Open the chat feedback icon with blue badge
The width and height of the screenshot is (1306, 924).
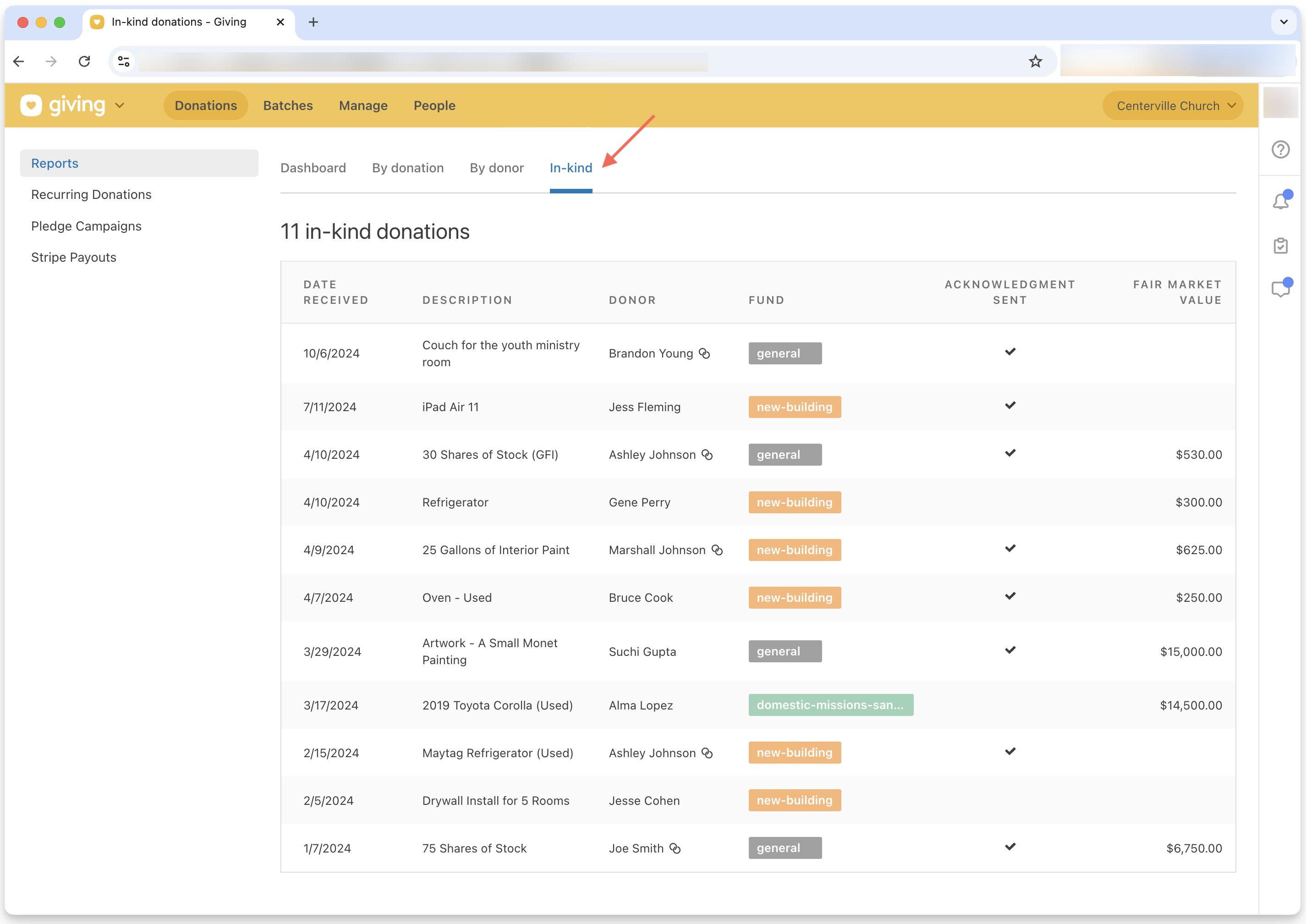[x=1280, y=288]
